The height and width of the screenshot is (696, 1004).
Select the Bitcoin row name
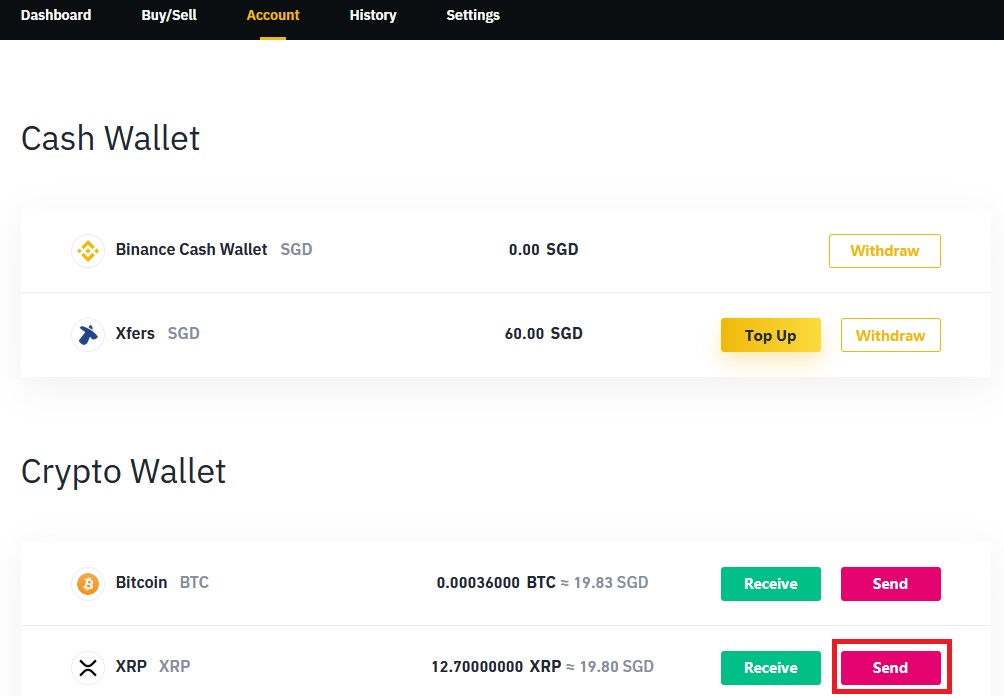pyautogui.click(x=141, y=582)
